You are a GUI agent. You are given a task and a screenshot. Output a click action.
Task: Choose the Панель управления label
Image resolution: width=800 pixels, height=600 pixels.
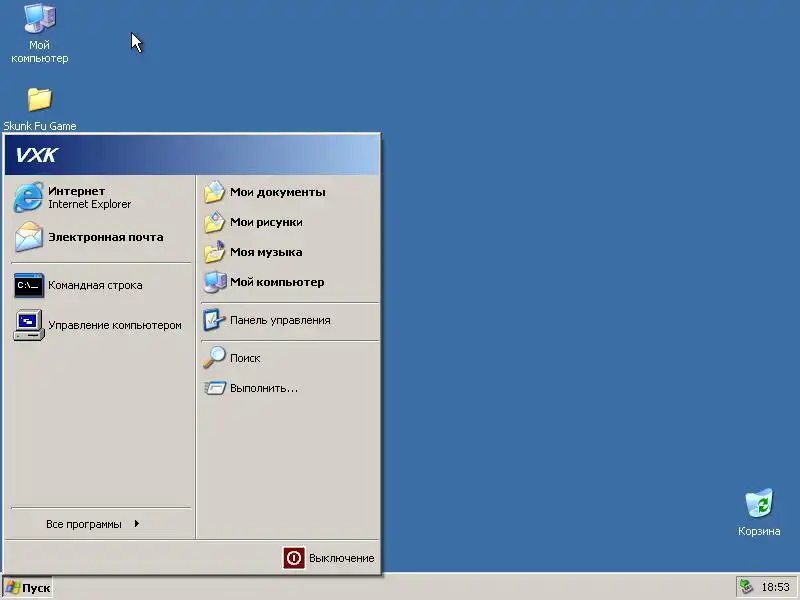point(280,320)
